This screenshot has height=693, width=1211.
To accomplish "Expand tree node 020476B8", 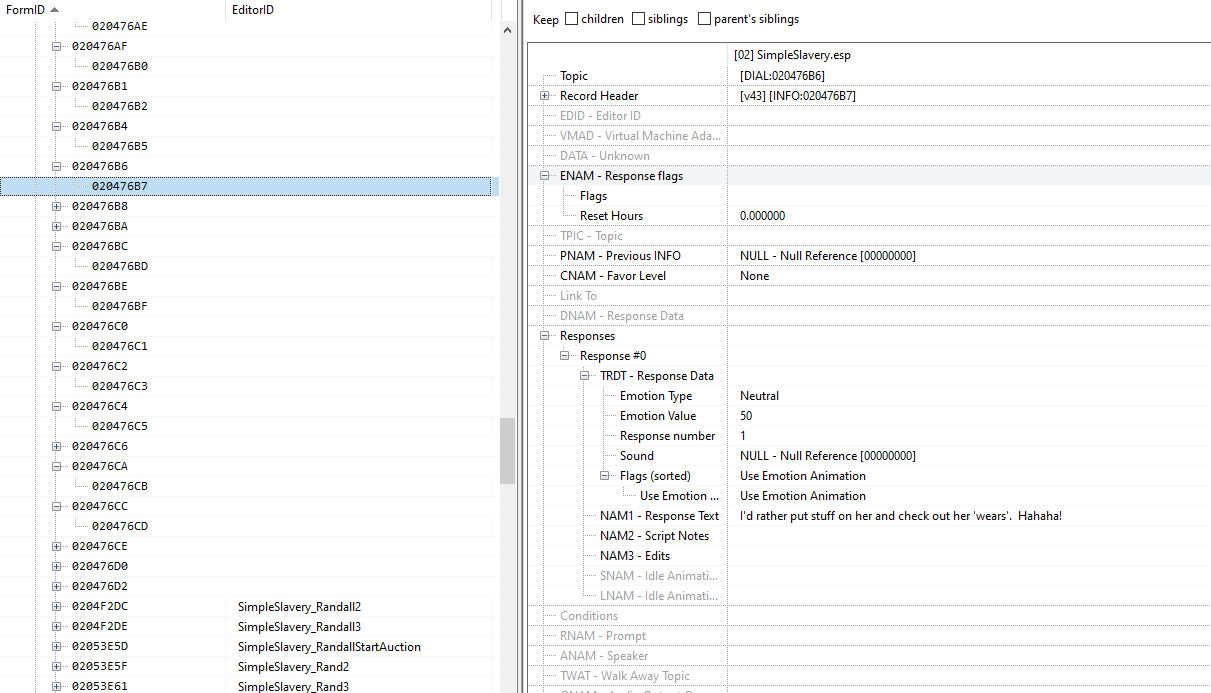I will click(x=57, y=206).
